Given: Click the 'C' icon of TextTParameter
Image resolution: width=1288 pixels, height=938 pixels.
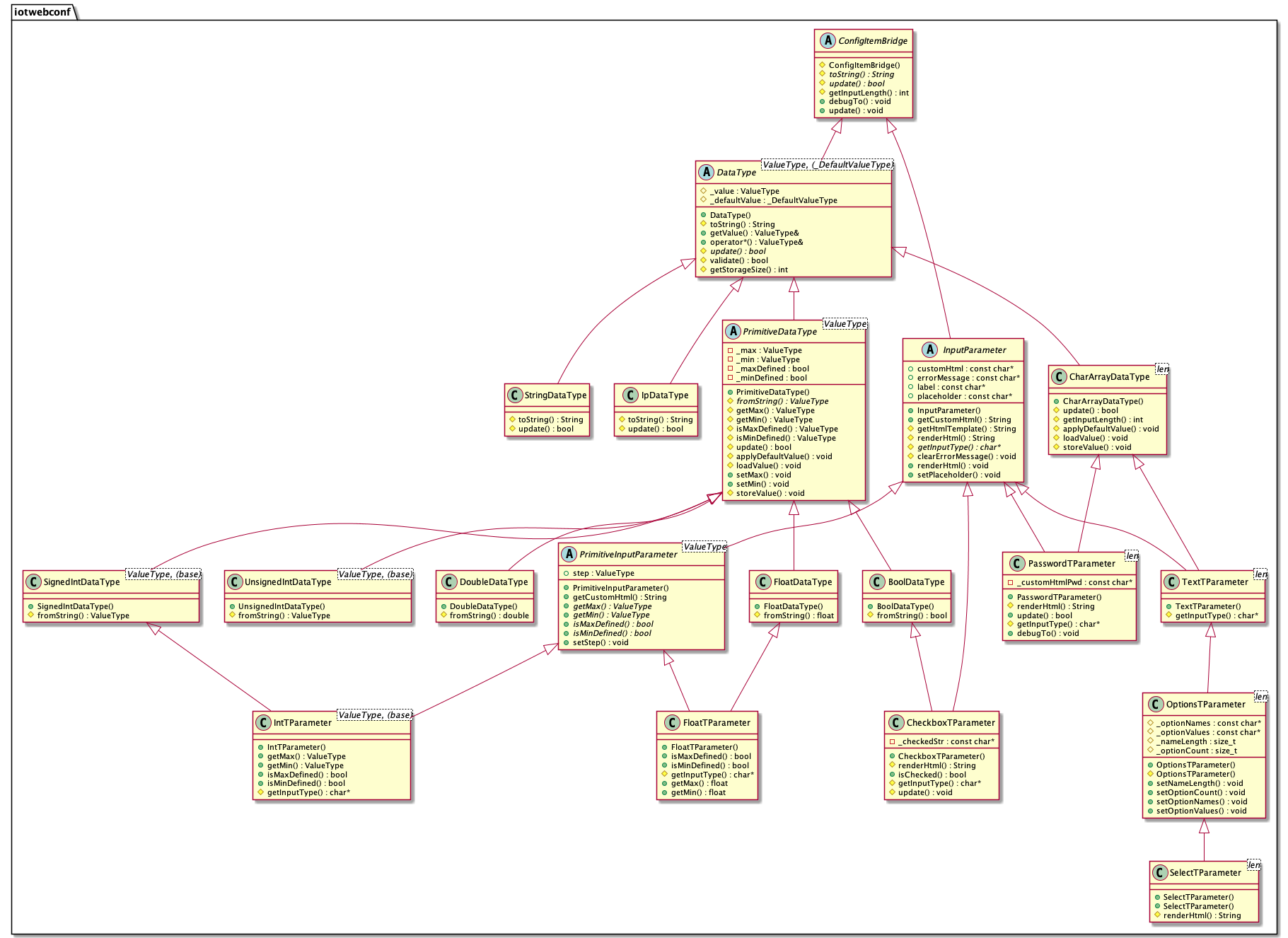Looking at the screenshot, I should [1171, 582].
